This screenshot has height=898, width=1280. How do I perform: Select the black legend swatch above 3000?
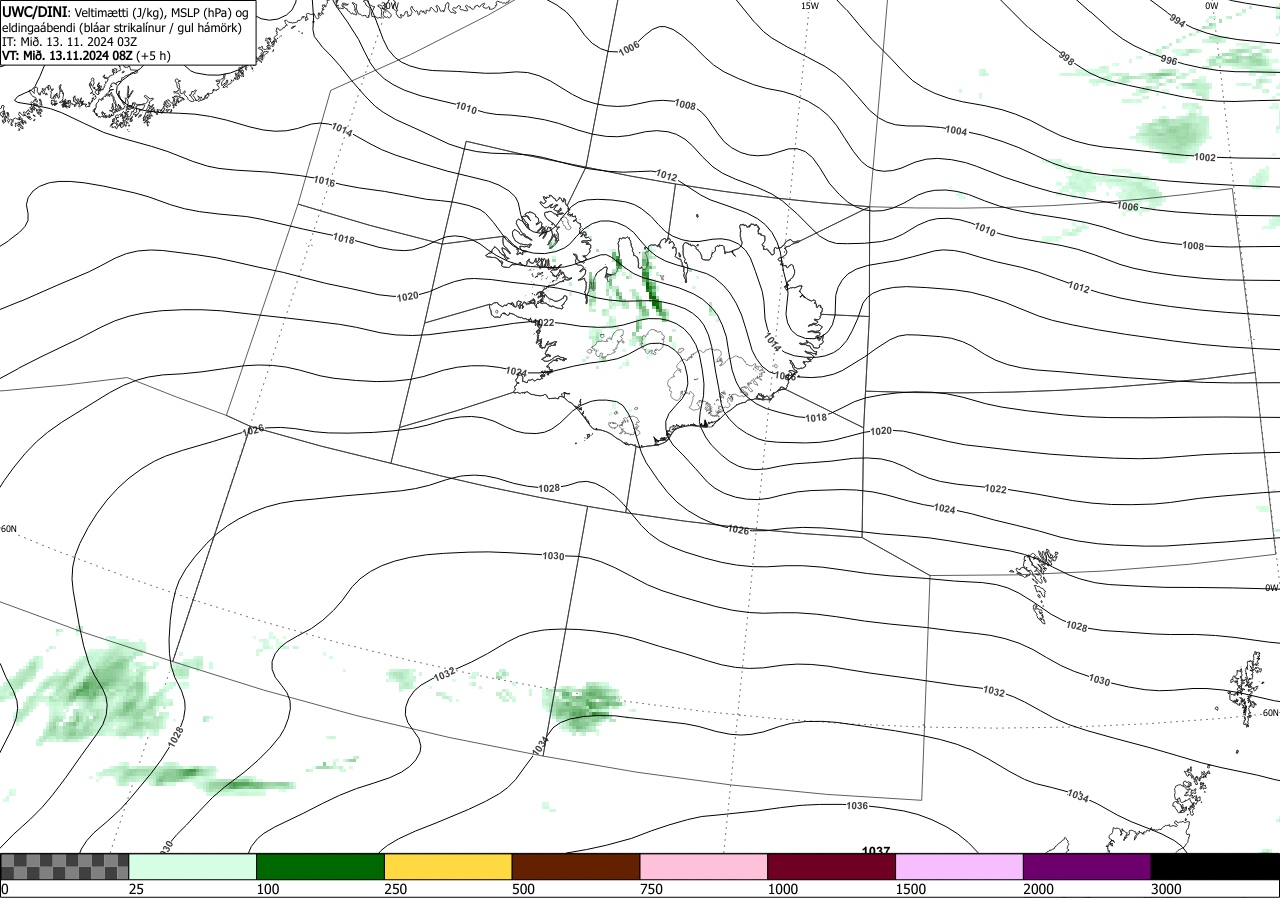pyautogui.click(x=1215, y=866)
